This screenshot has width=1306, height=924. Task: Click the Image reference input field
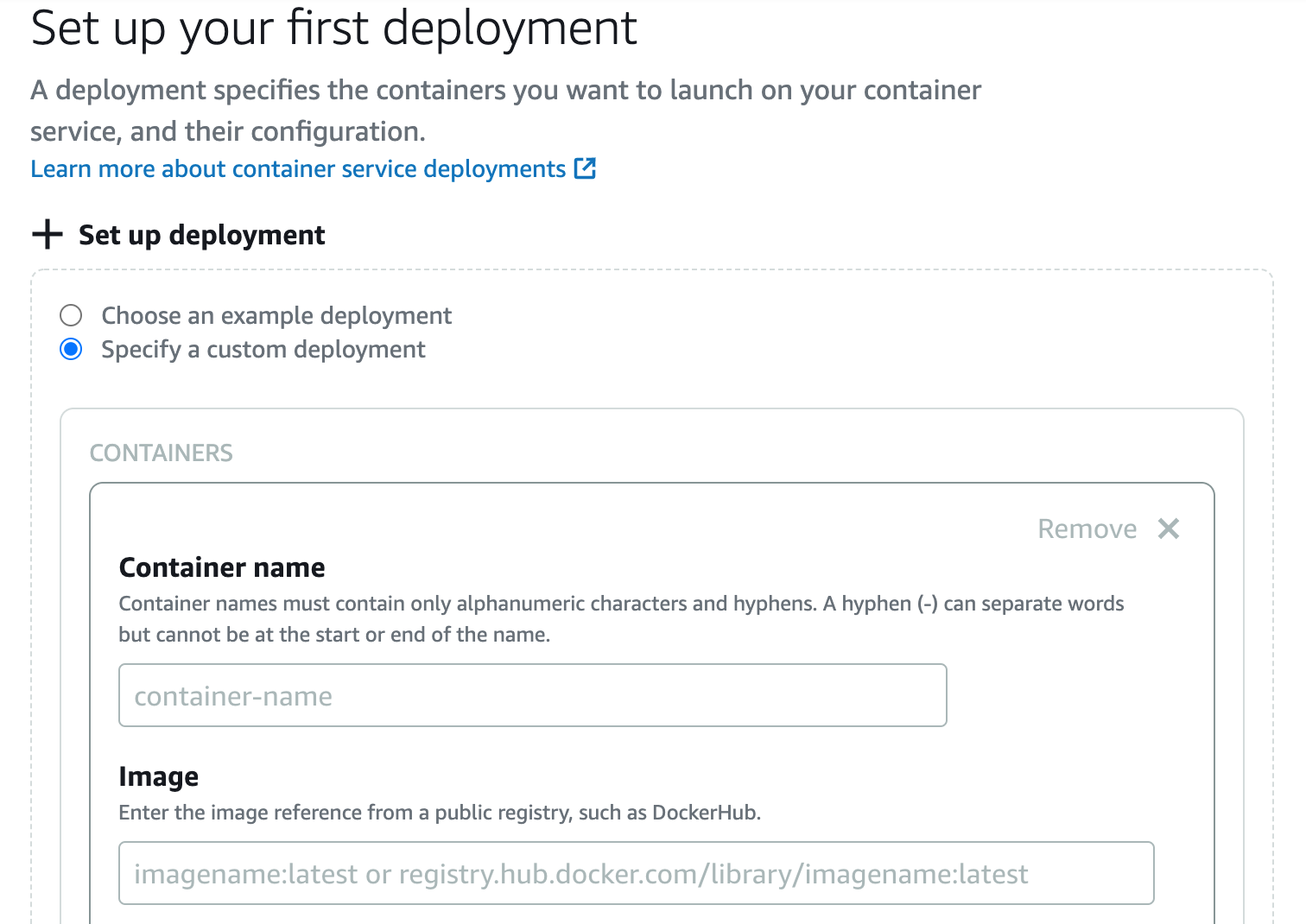[x=636, y=873]
